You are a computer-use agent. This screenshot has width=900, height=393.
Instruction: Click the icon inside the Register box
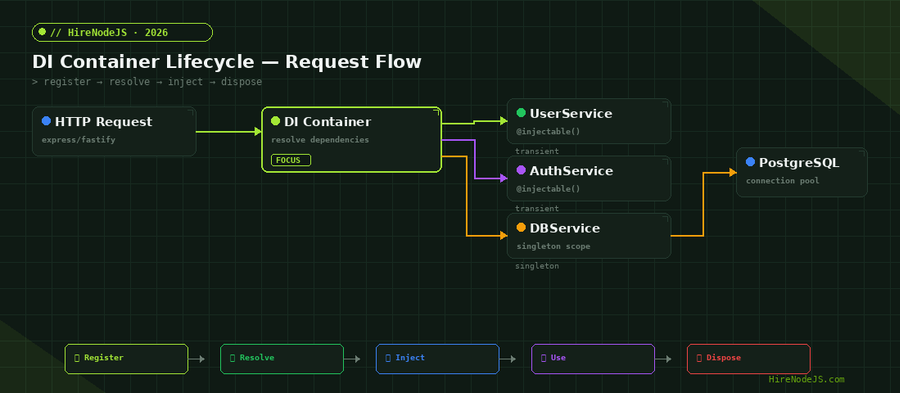pos(77,358)
